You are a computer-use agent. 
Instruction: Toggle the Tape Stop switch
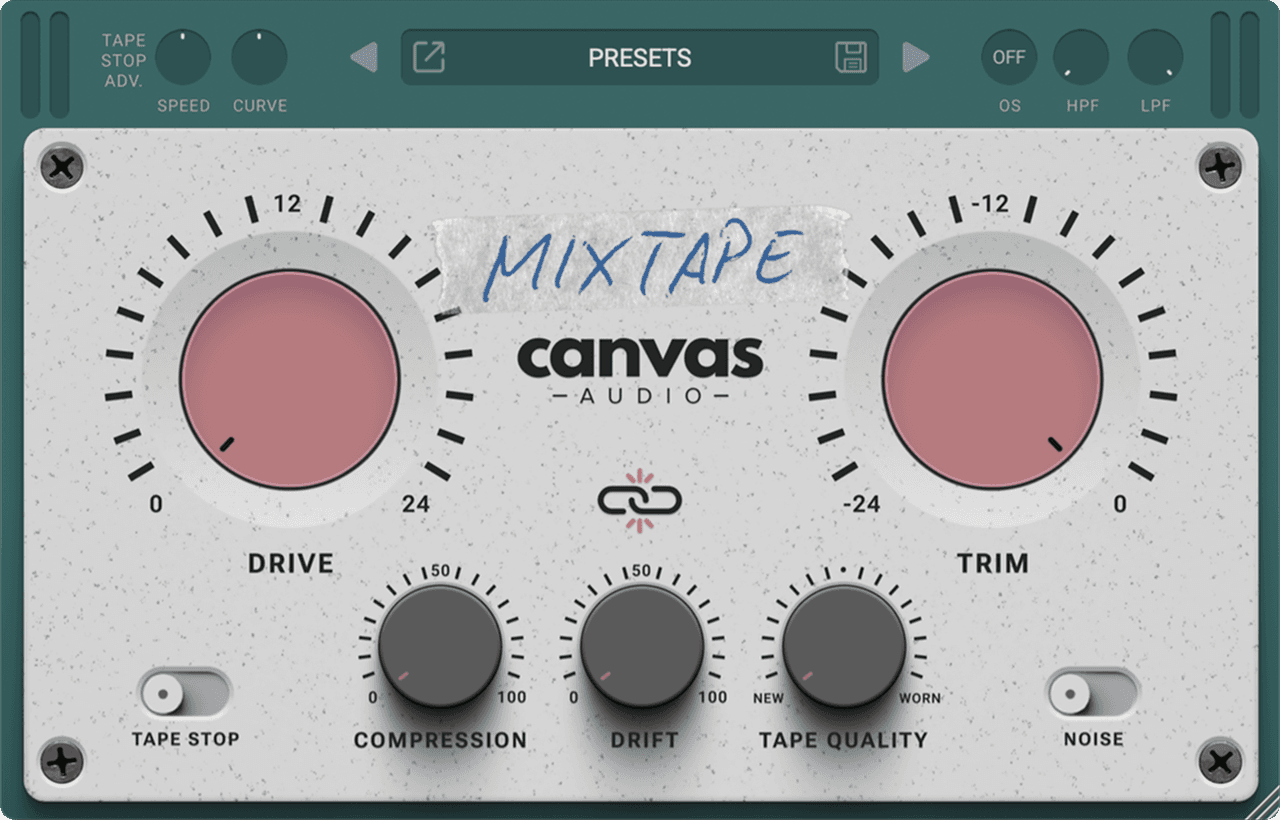point(185,693)
